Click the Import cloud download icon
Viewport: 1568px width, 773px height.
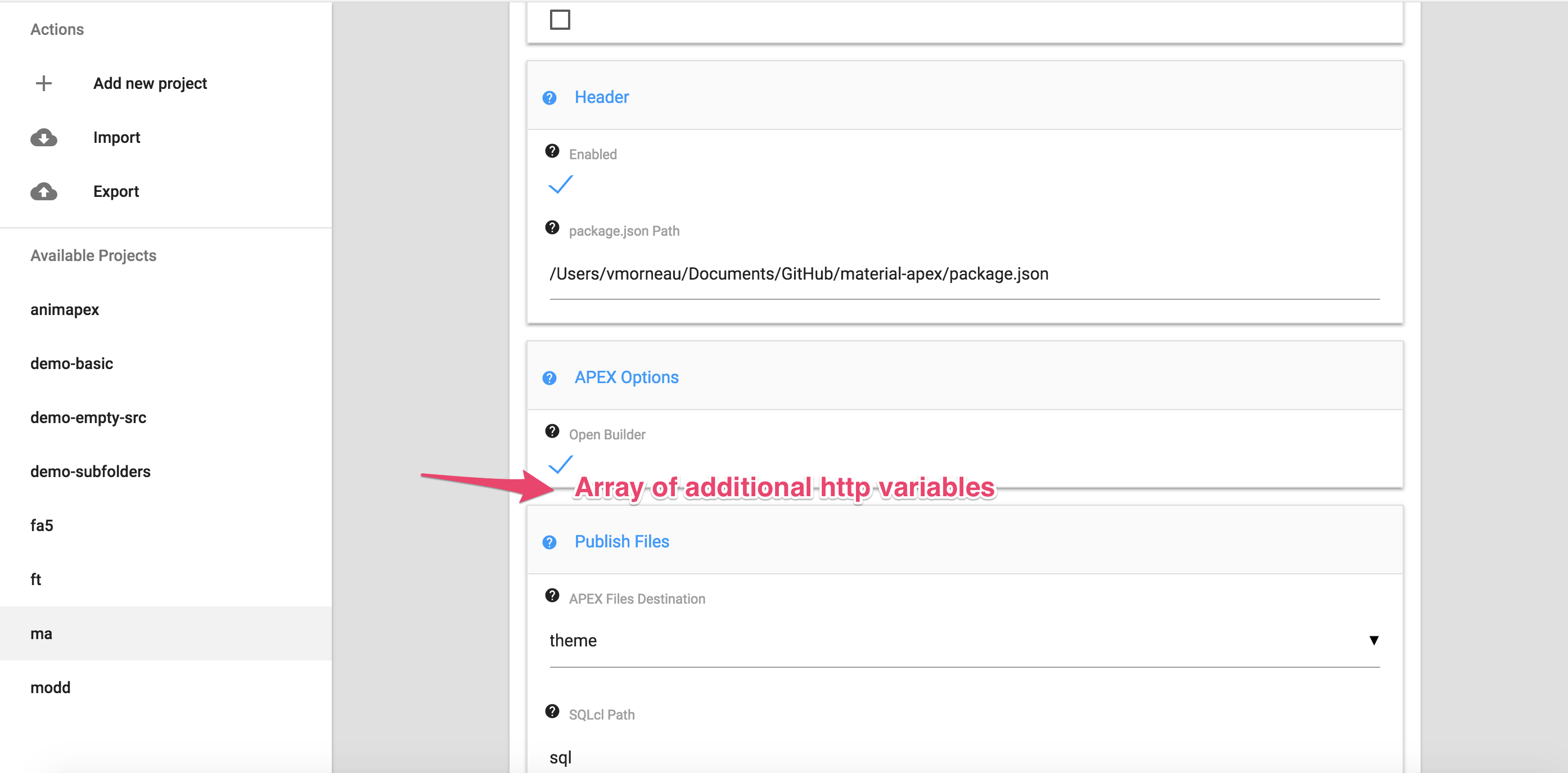[x=43, y=138]
